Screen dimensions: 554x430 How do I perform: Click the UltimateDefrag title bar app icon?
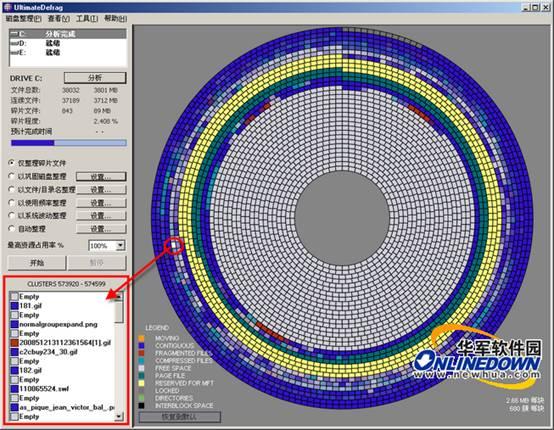(x=8, y=7)
